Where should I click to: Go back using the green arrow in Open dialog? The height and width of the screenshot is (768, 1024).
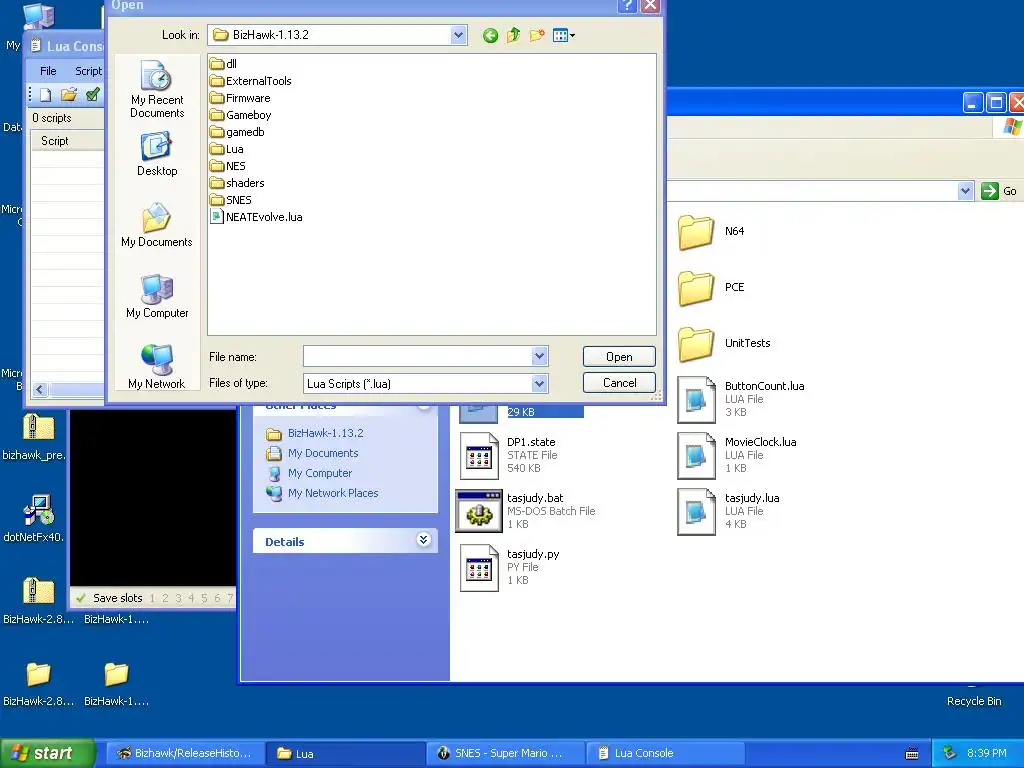490,35
